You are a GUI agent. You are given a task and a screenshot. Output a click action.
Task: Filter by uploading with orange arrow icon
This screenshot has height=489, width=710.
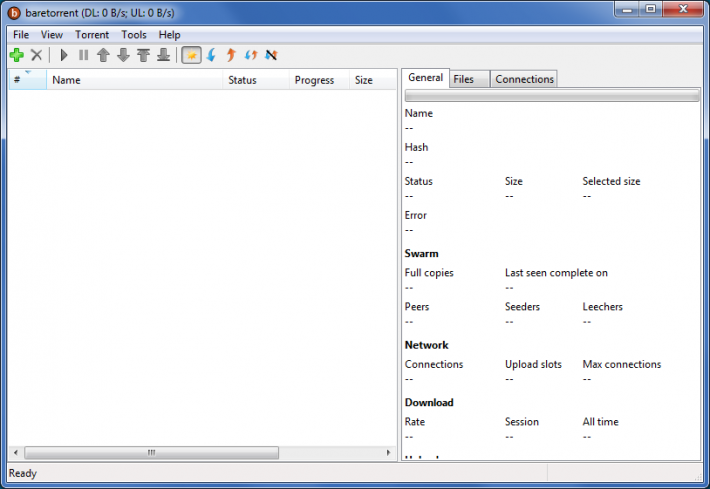pos(231,55)
